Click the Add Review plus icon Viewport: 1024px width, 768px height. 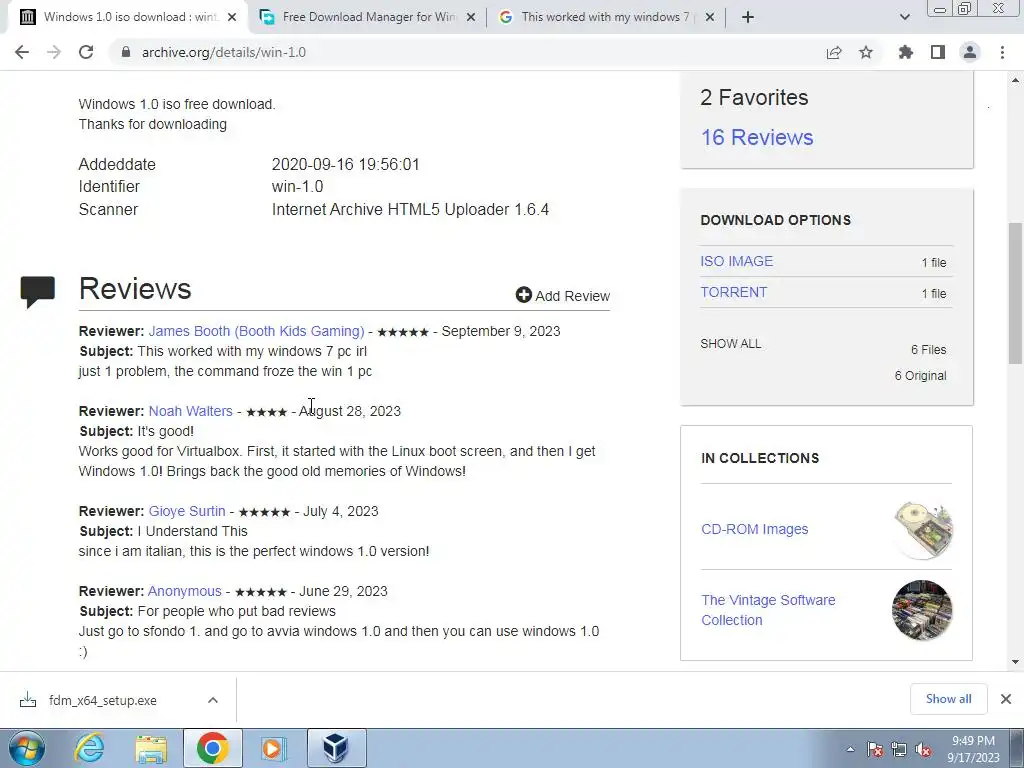523,295
